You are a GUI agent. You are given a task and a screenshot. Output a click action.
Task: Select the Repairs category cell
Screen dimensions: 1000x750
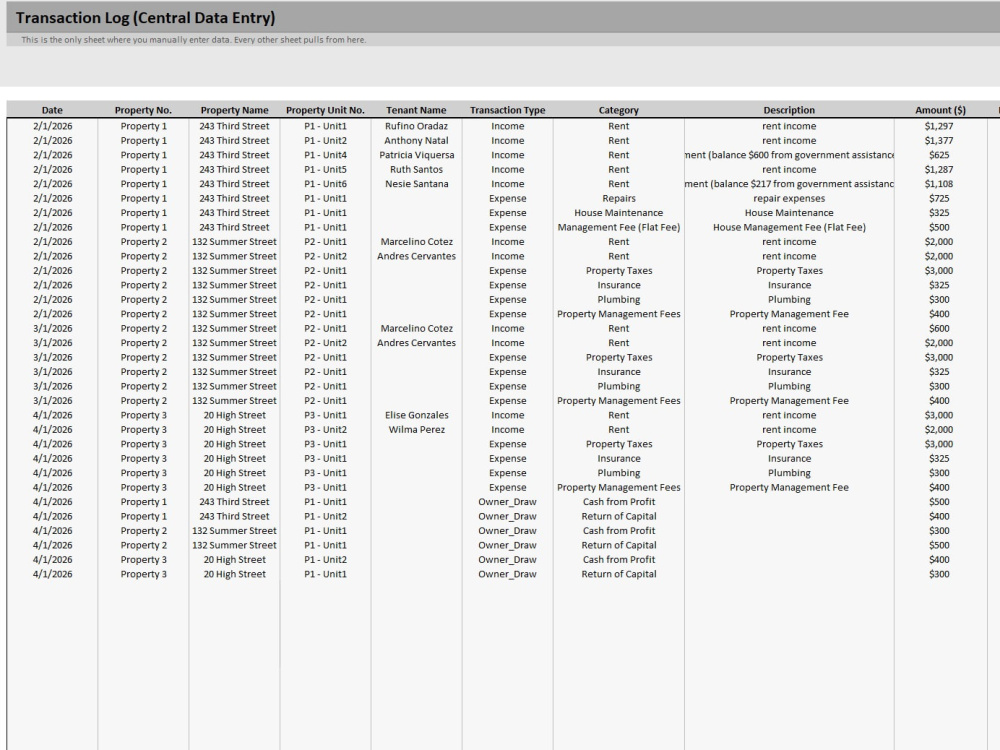pyautogui.click(x=619, y=198)
